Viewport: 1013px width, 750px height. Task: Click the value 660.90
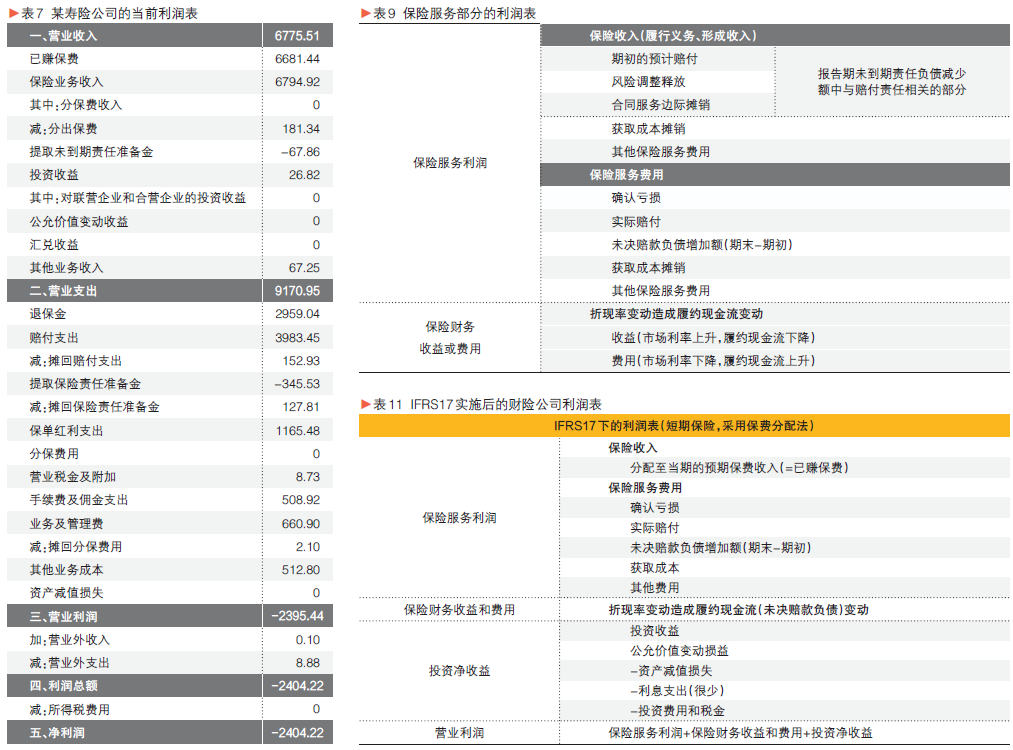click(x=301, y=524)
